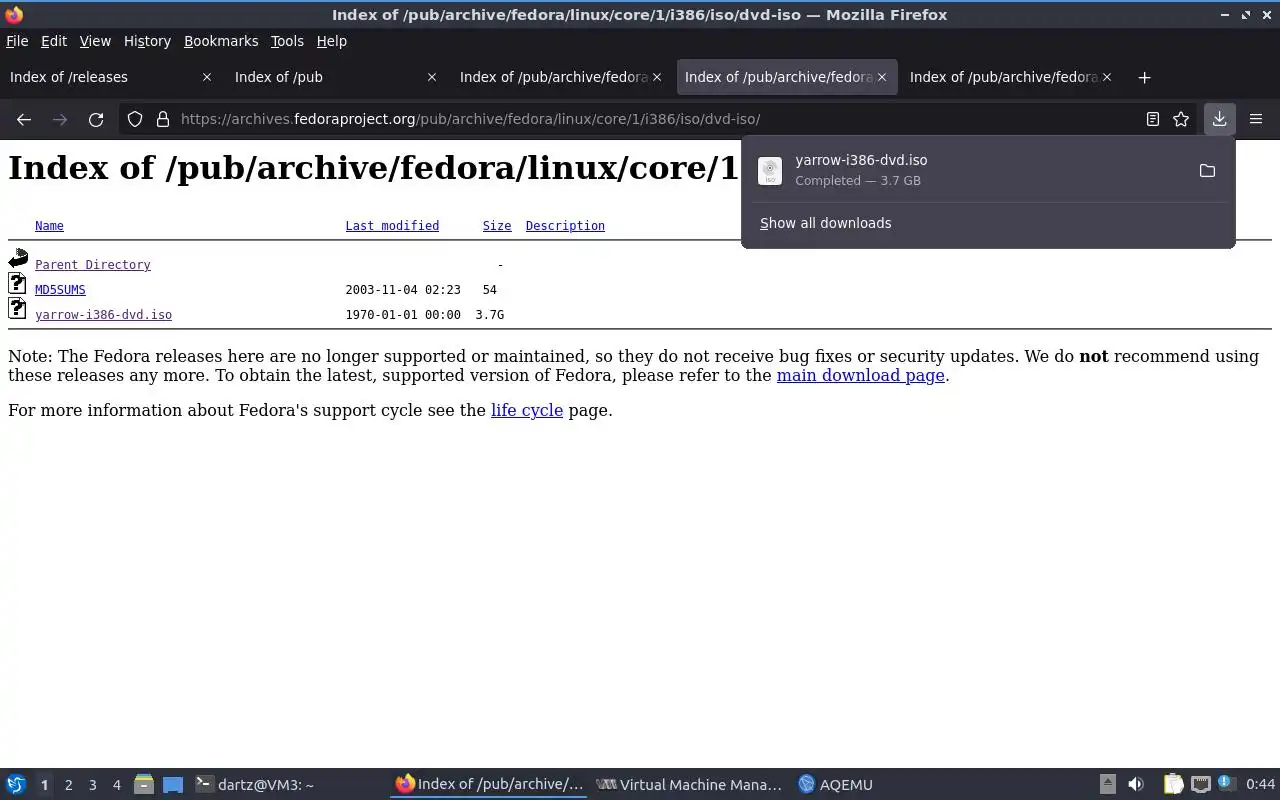Switch to workspace 3
1280x800 pixels.
[92, 785]
